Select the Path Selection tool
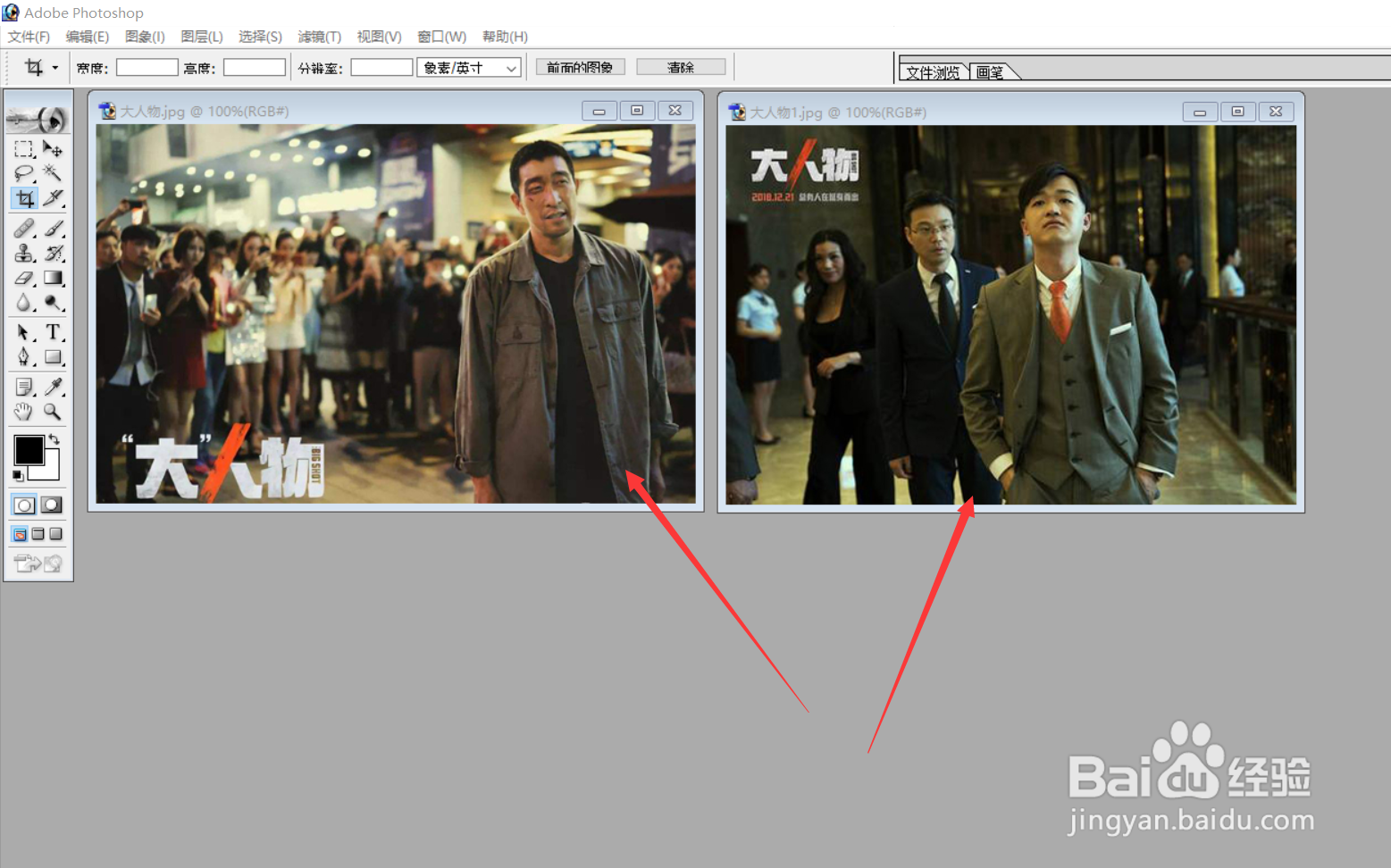 coord(24,332)
